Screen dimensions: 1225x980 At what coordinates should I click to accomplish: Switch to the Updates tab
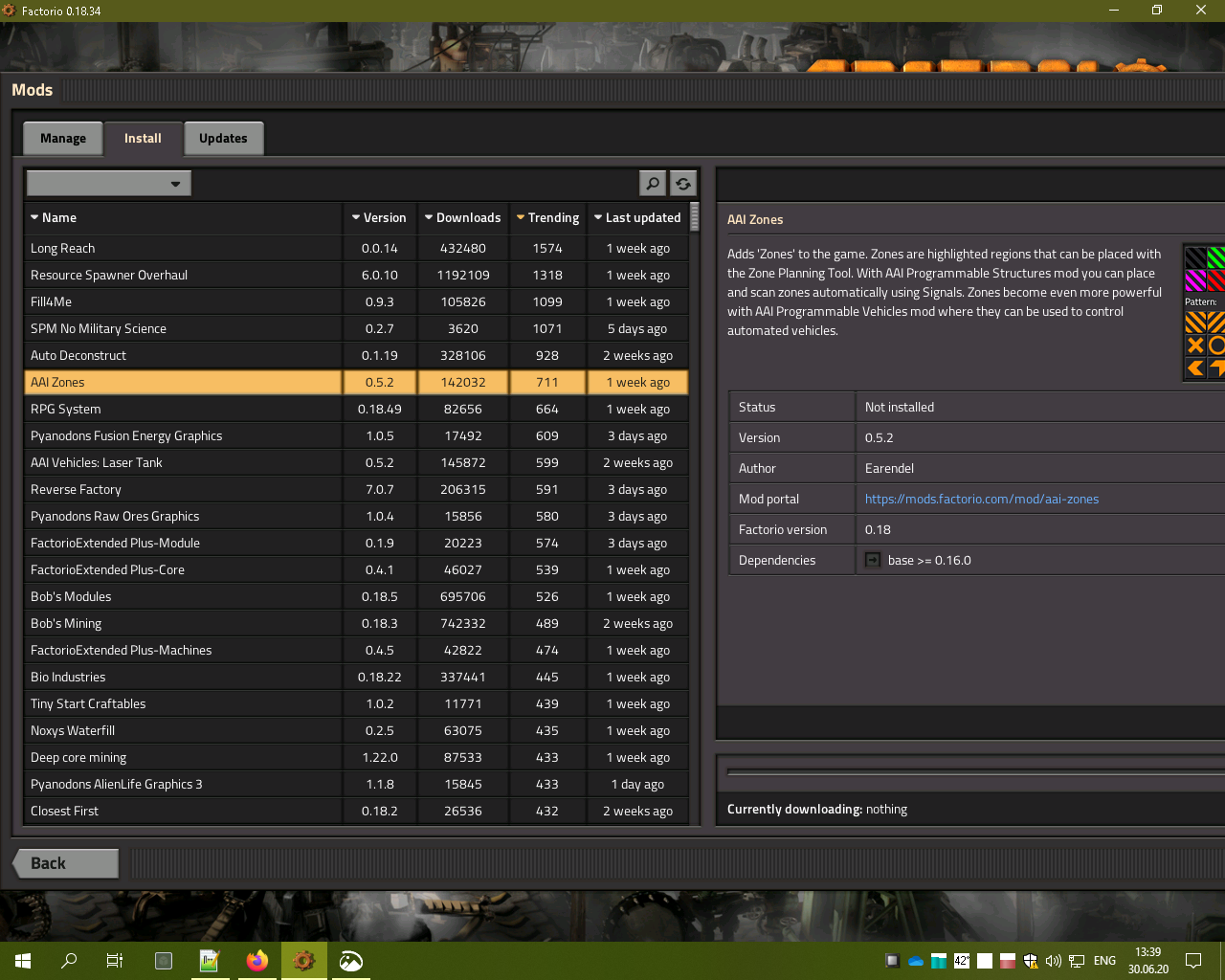[223, 139]
